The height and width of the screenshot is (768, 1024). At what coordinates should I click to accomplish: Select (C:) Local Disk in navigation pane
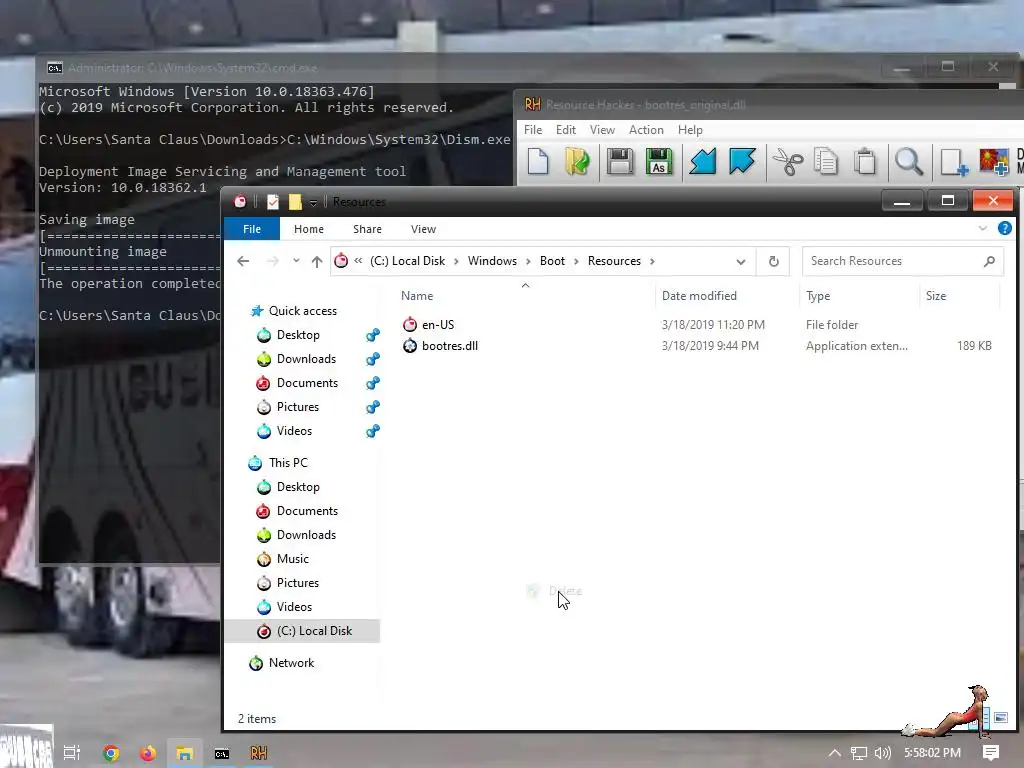point(302,631)
